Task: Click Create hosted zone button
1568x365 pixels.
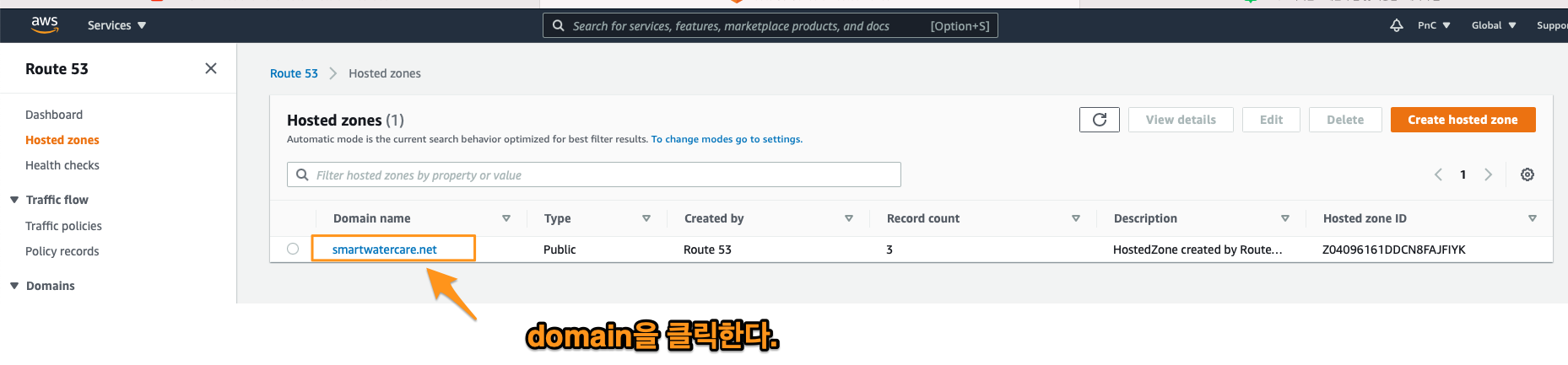Action: [x=1463, y=120]
